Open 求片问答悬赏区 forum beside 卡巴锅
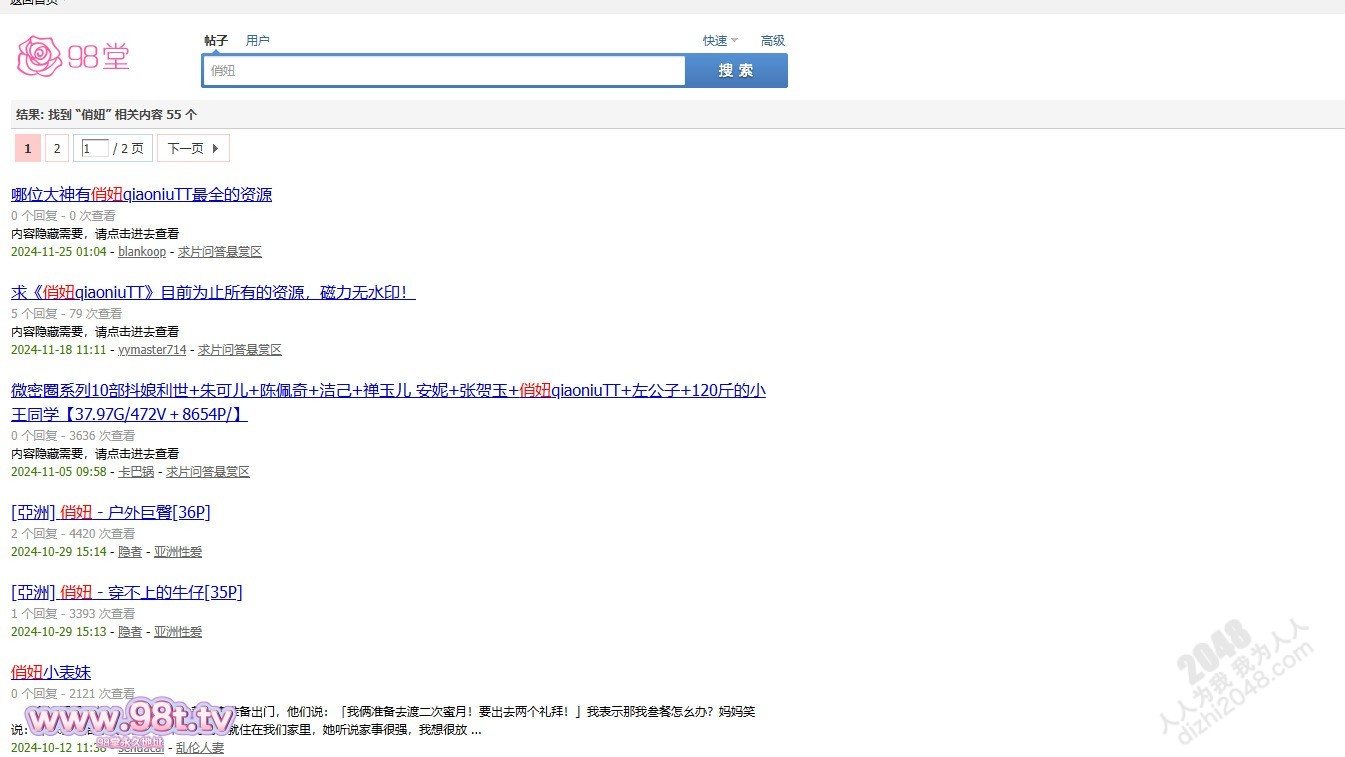1345x757 pixels. 208,472
